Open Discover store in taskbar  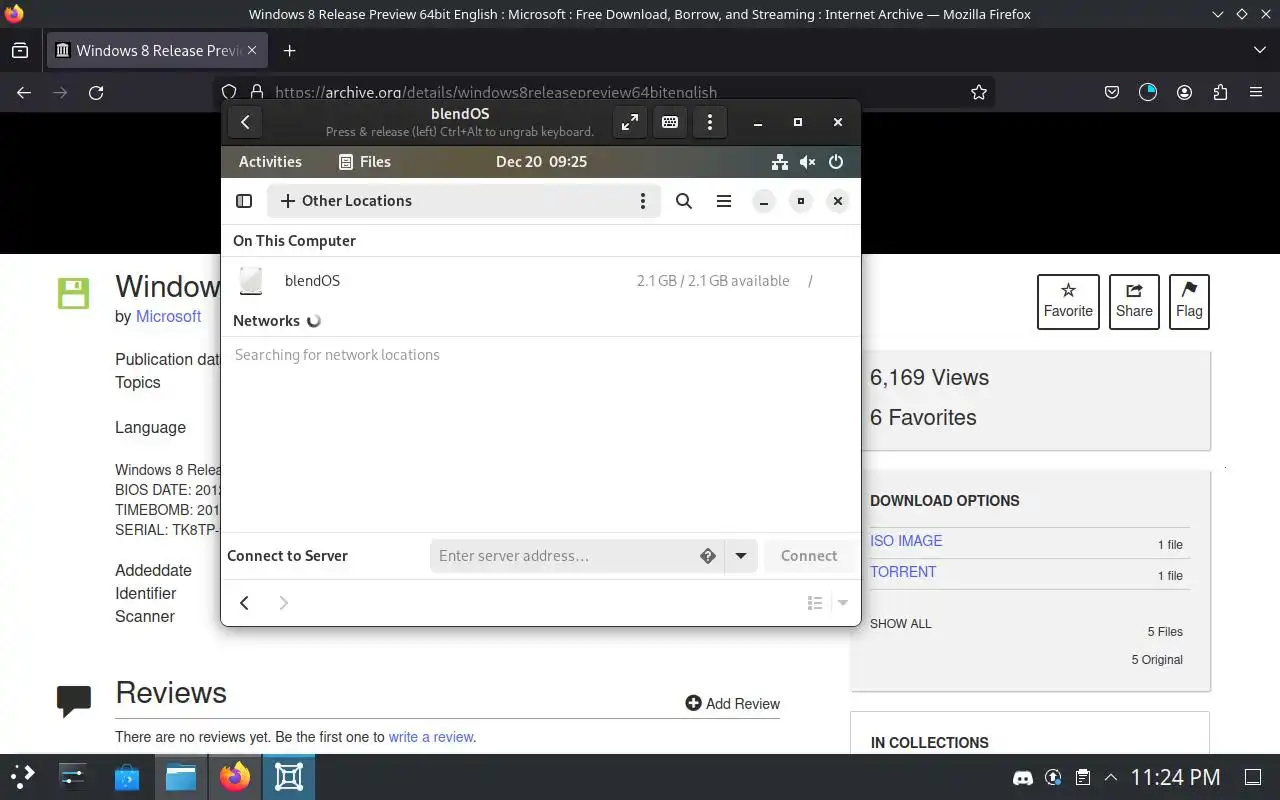click(127, 777)
